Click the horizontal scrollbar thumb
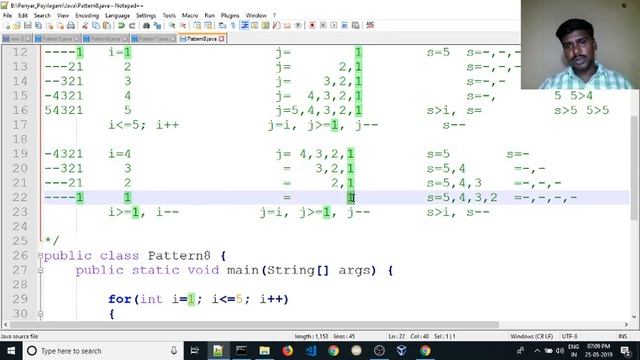Viewport: 640px width, 360px height. pos(254,325)
